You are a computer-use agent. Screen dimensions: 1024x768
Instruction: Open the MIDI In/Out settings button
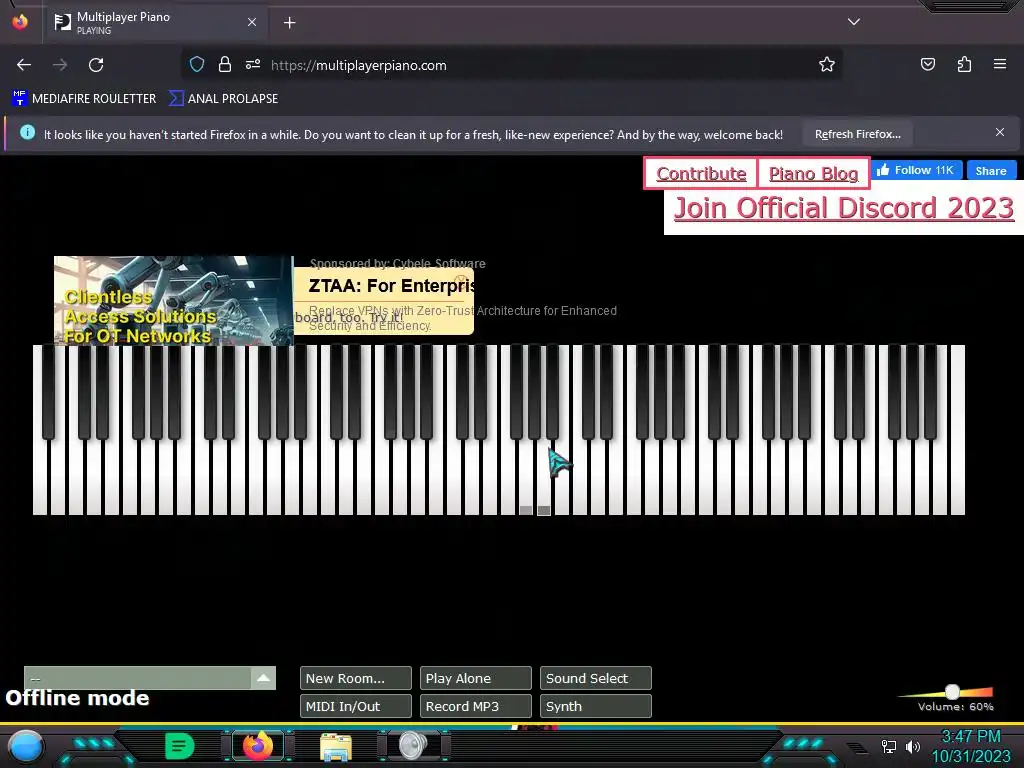[x=355, y=706]
